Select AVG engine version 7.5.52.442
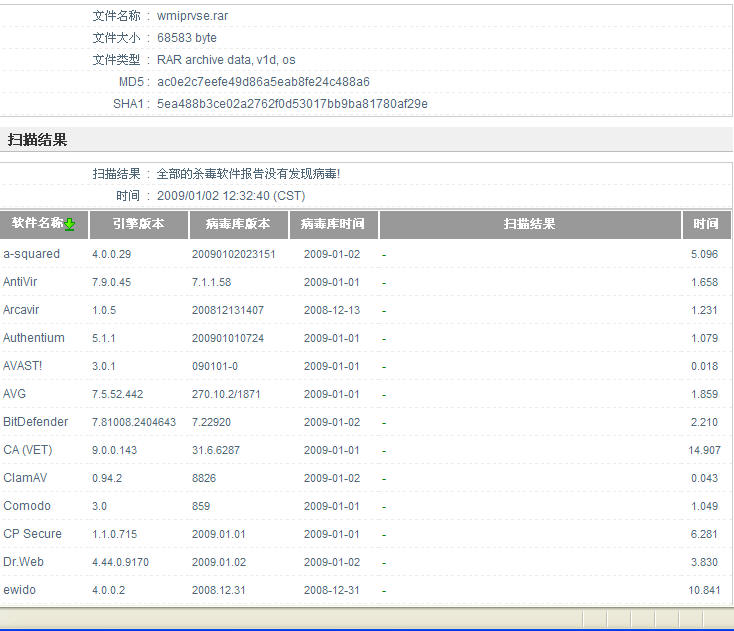This screenshot has width=734, height=631. pos(117,395)
